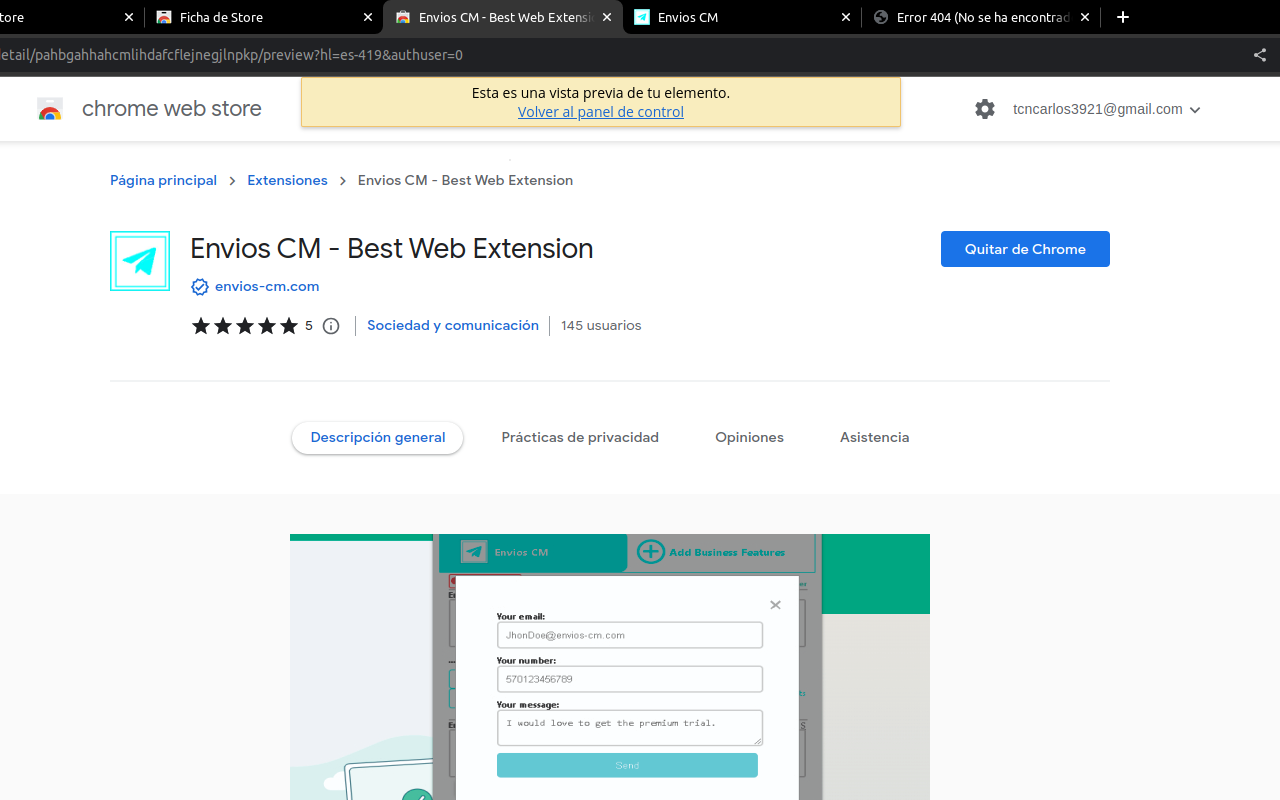This screenshot has width=1280, height=800.
Task: Select the Asistencia tab
Action: pos(874,437)
